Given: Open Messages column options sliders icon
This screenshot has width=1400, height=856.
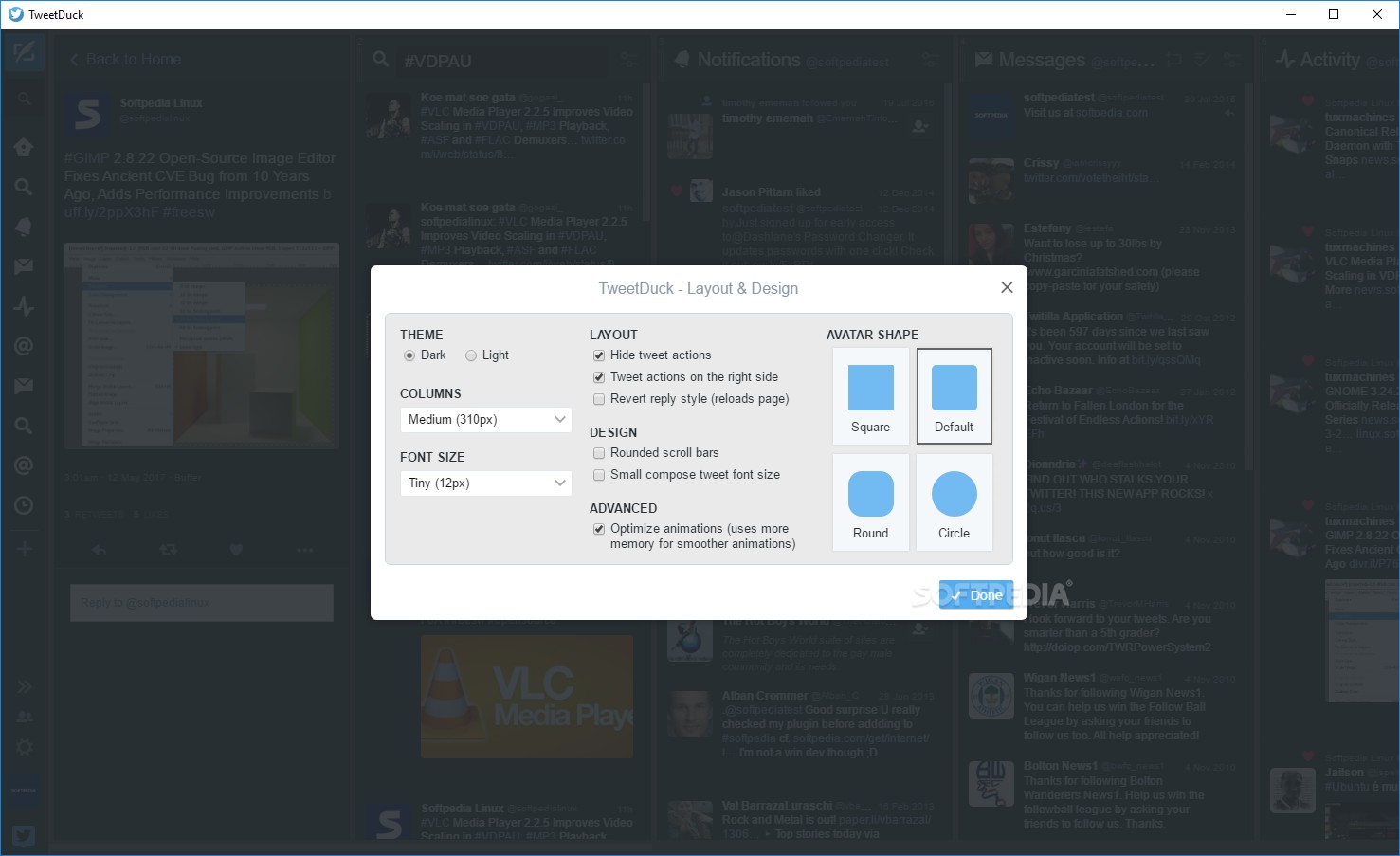Looking at the screenshot, I should pyautogui.click(x=1230, y=60).
